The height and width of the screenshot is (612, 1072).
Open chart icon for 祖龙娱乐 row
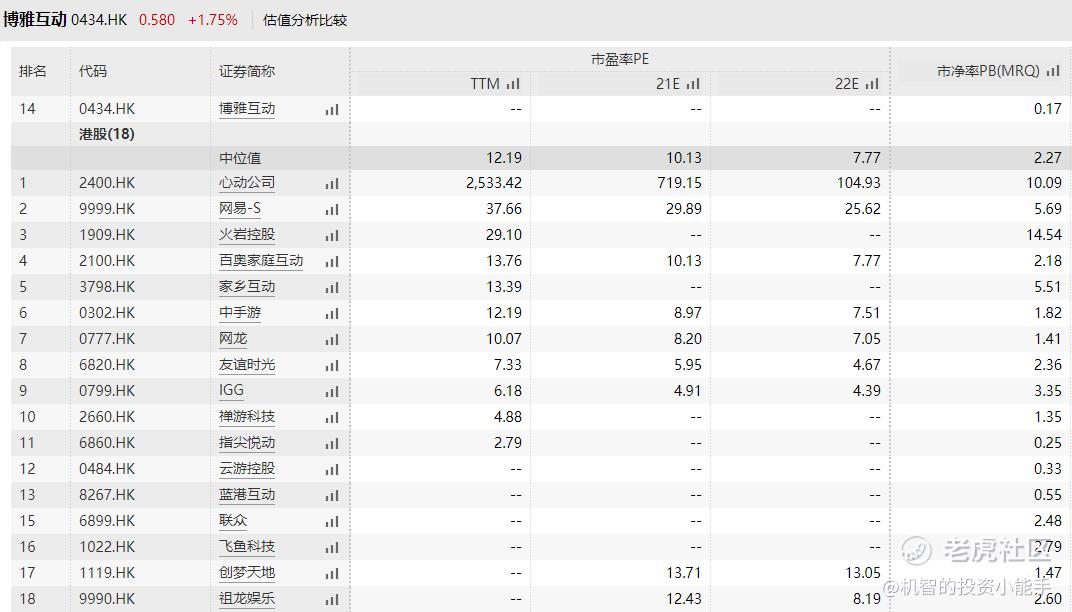[332, 599]
